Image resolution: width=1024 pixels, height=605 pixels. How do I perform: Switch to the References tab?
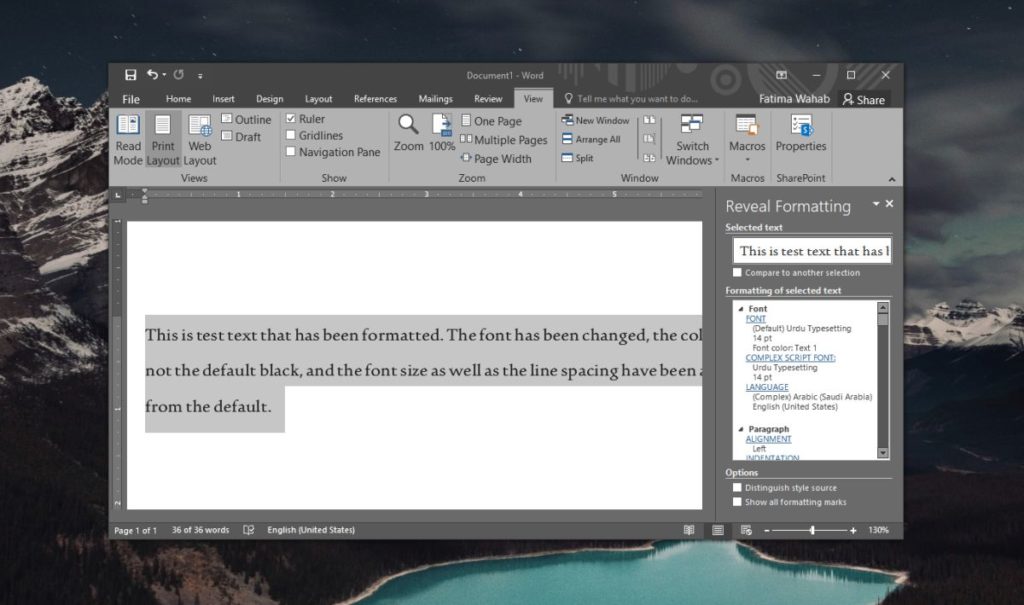point(375,98)
